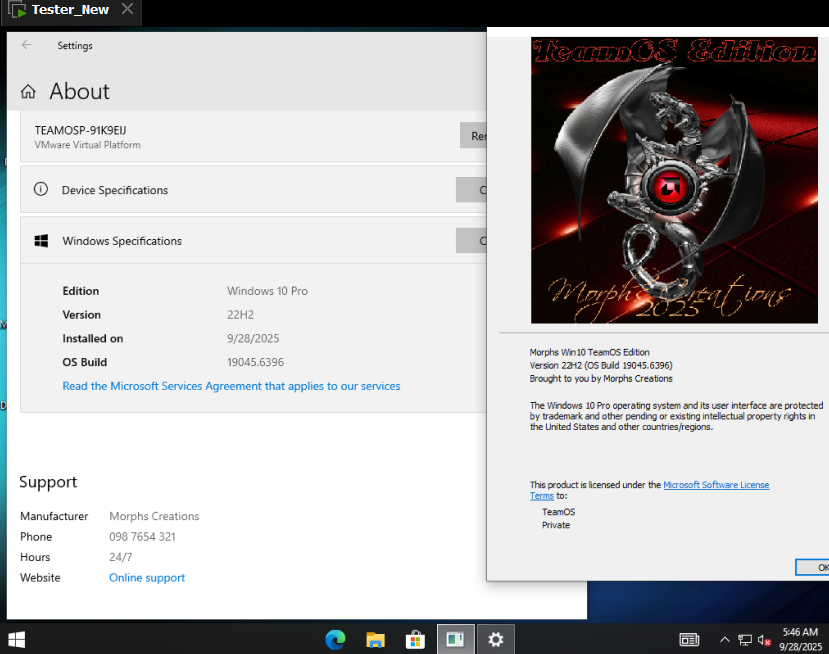Click the Online support link
The height and width of the screenshot is (654, 829).
(x=147, y=578)
